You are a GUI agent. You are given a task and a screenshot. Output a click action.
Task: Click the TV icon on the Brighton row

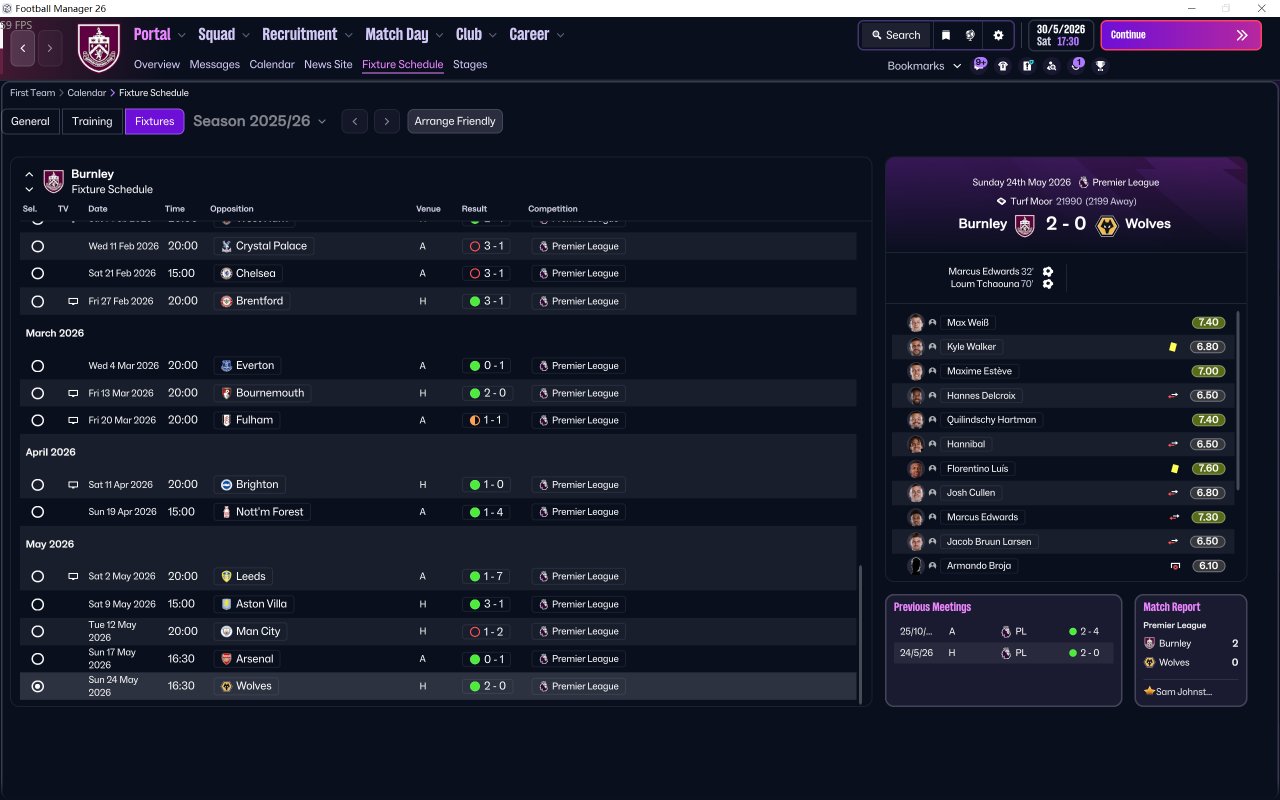(x=73, y=485)
